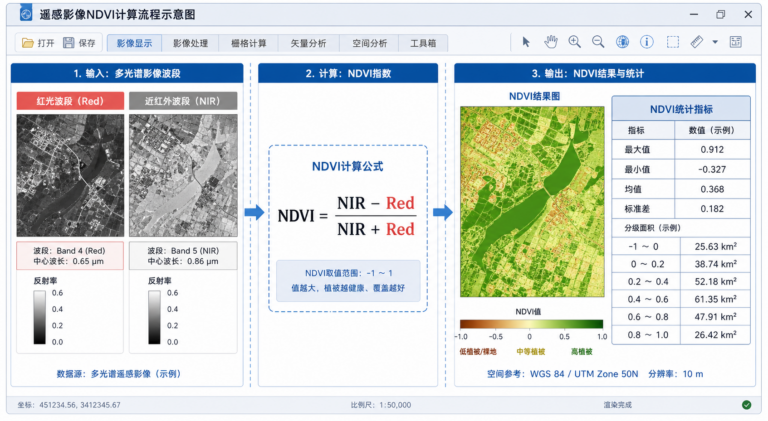768x421 pixels.
Task: Click the layout panel icon in toolbar
Action: point(736,42)
